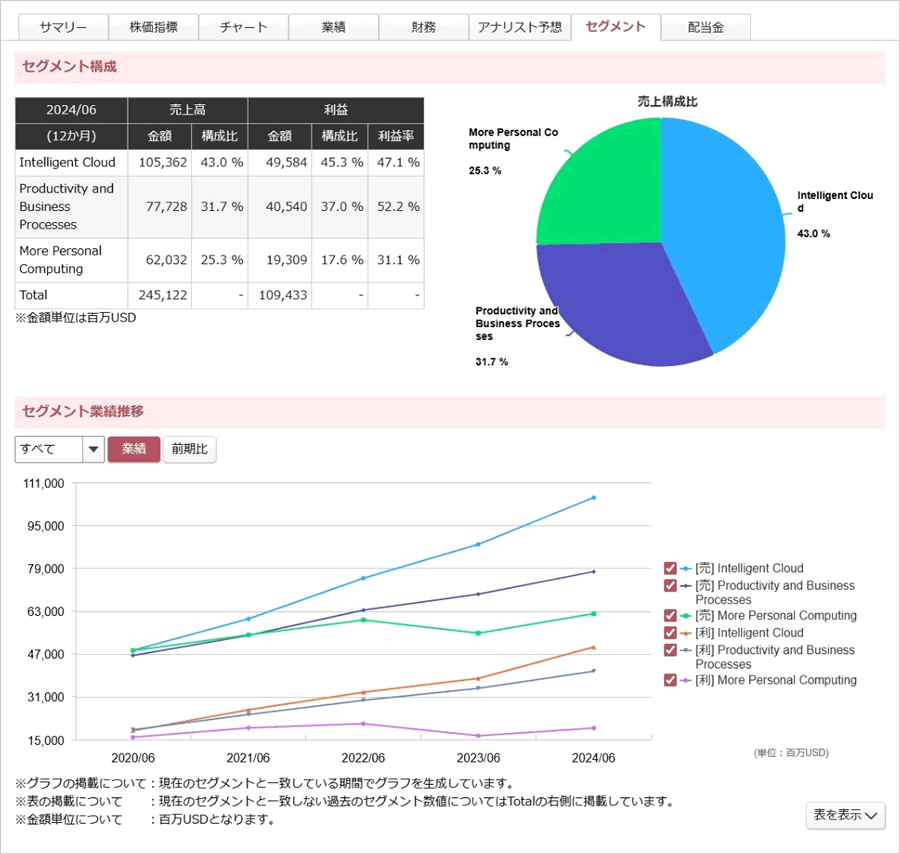Open the サマリー tab
The height and width of the screenshot is (854, 900).
(64, 27)
